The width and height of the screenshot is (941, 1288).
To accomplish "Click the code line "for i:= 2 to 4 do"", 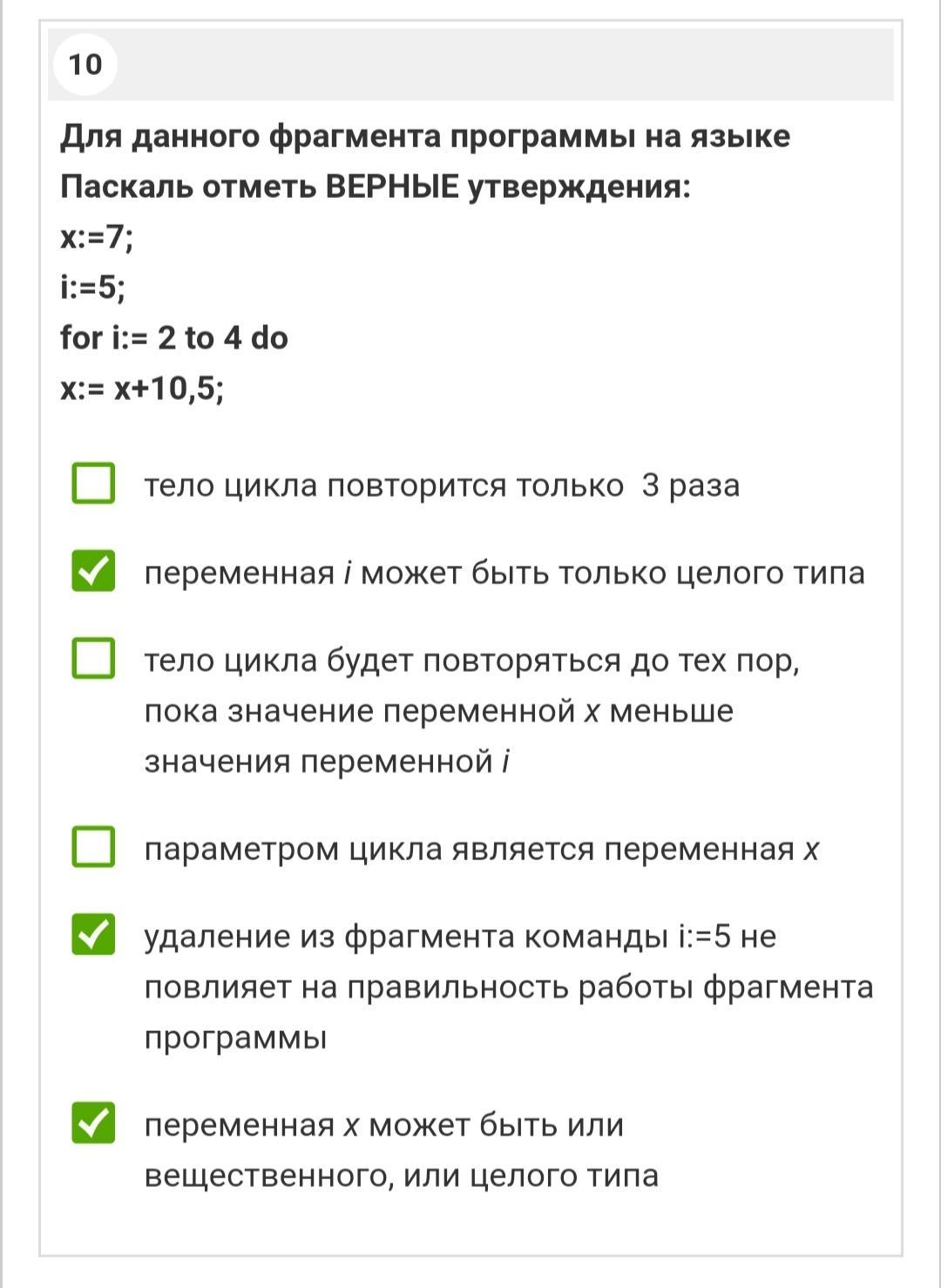I will 174,338.
